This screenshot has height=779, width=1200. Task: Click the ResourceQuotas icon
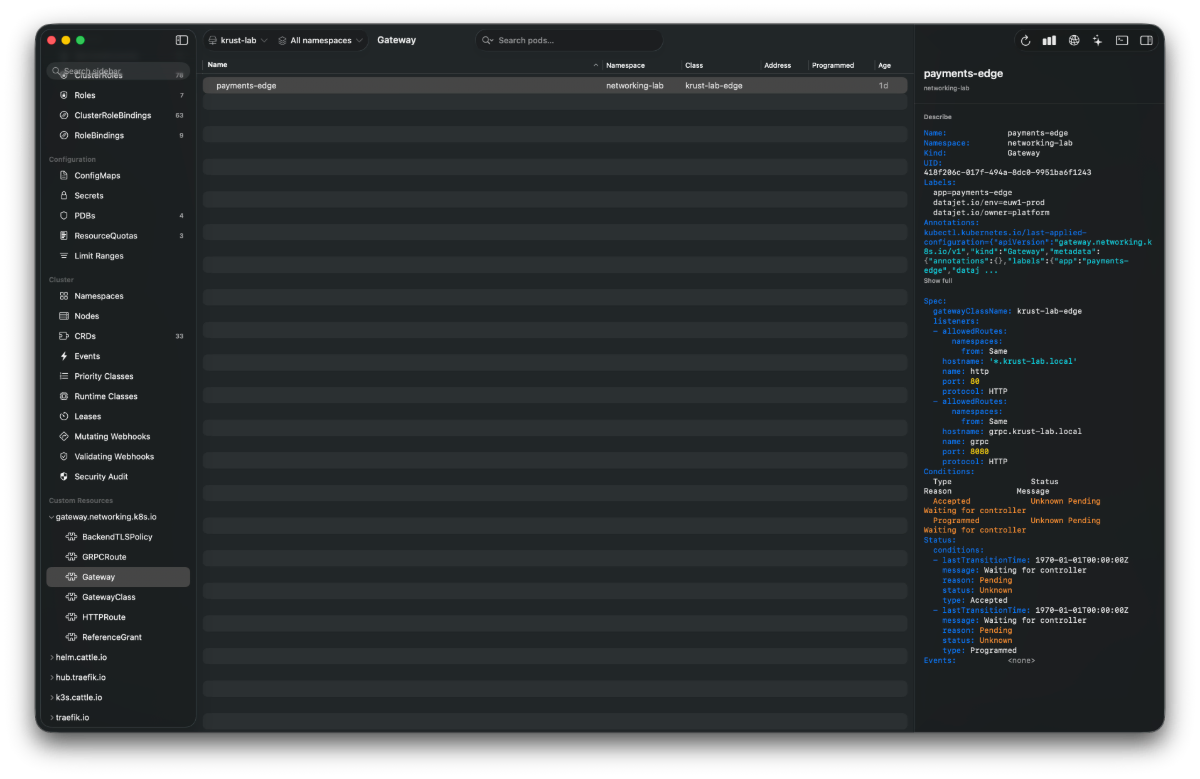coord(64,236)
